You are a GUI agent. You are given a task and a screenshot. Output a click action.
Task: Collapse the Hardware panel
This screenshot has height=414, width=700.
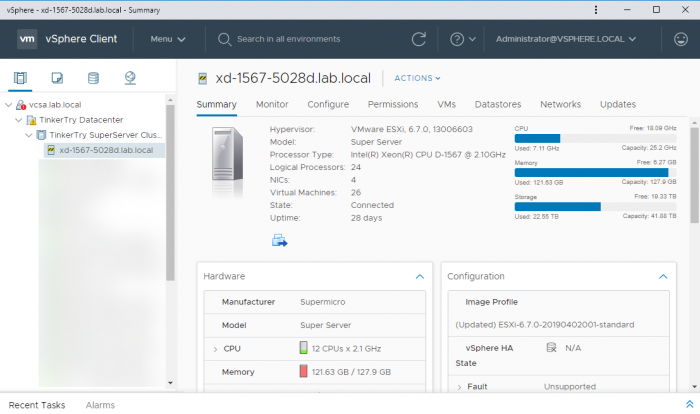(420, 276)
